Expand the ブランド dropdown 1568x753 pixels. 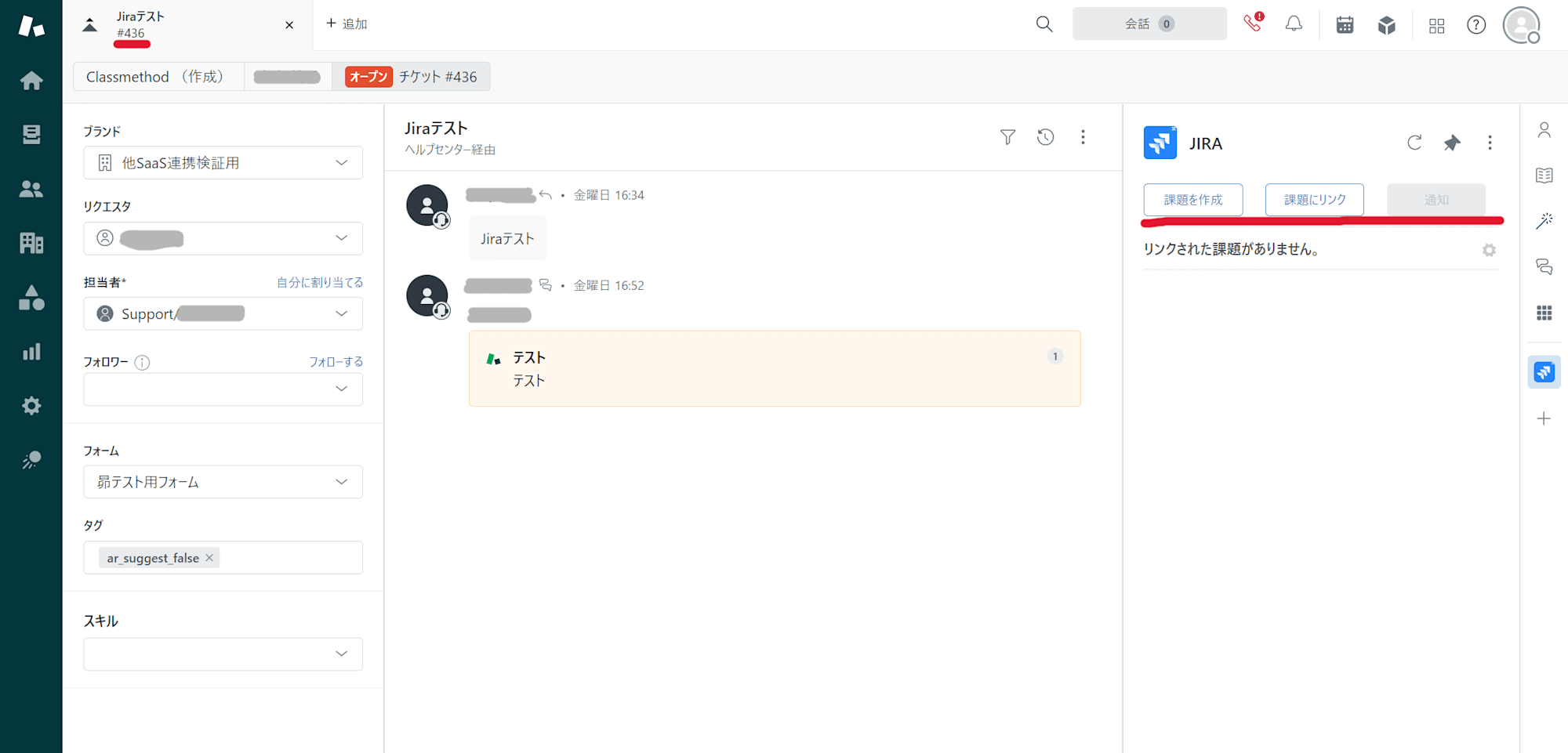click(x=223, y=163)
